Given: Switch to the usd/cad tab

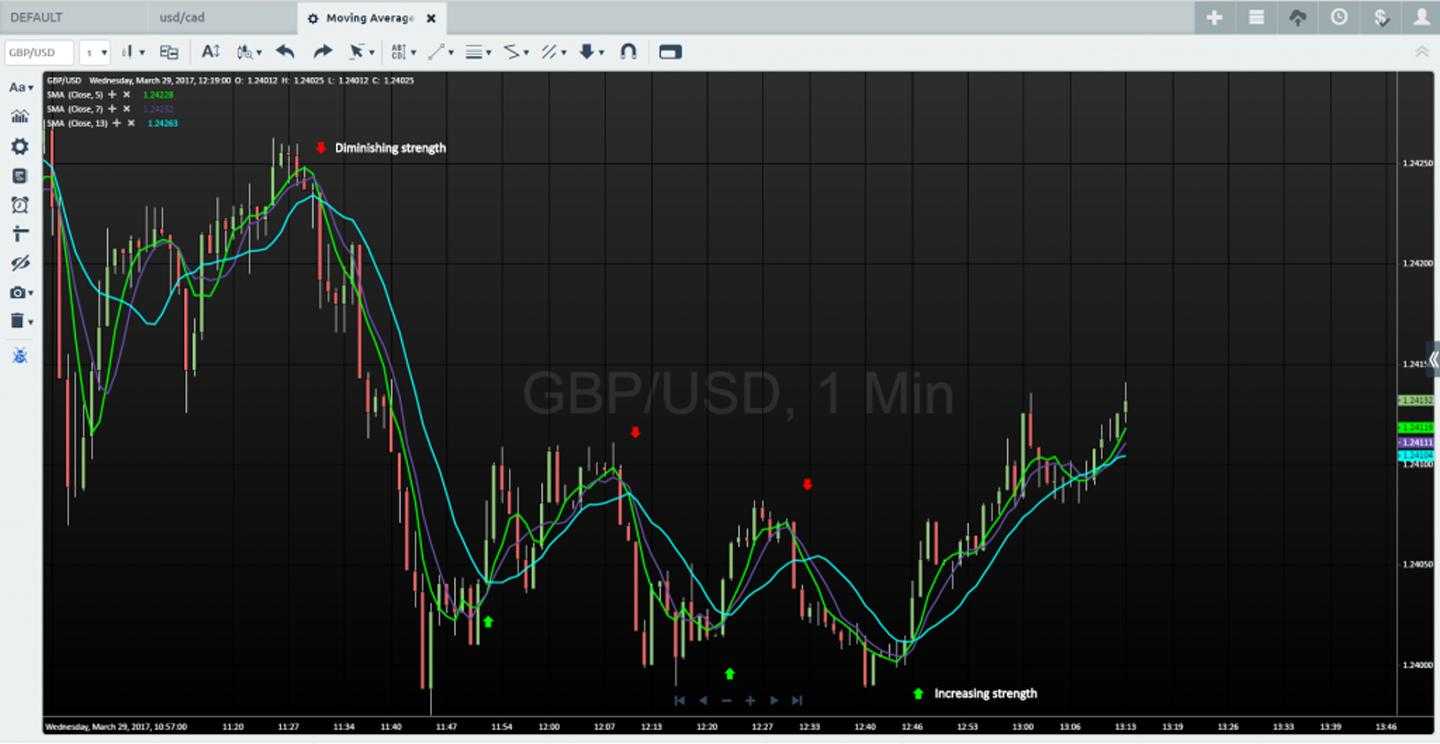Looking at the screenshot, I should point(182,18).
